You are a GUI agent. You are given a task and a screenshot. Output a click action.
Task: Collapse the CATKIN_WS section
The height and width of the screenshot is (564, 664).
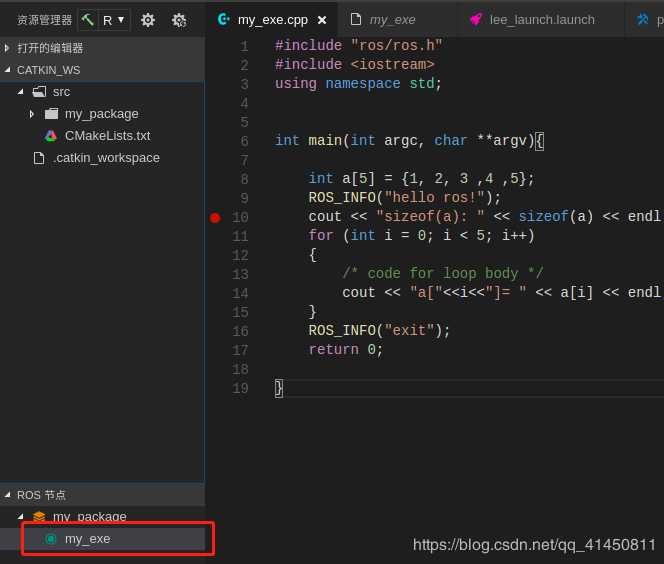pos(103,70)
